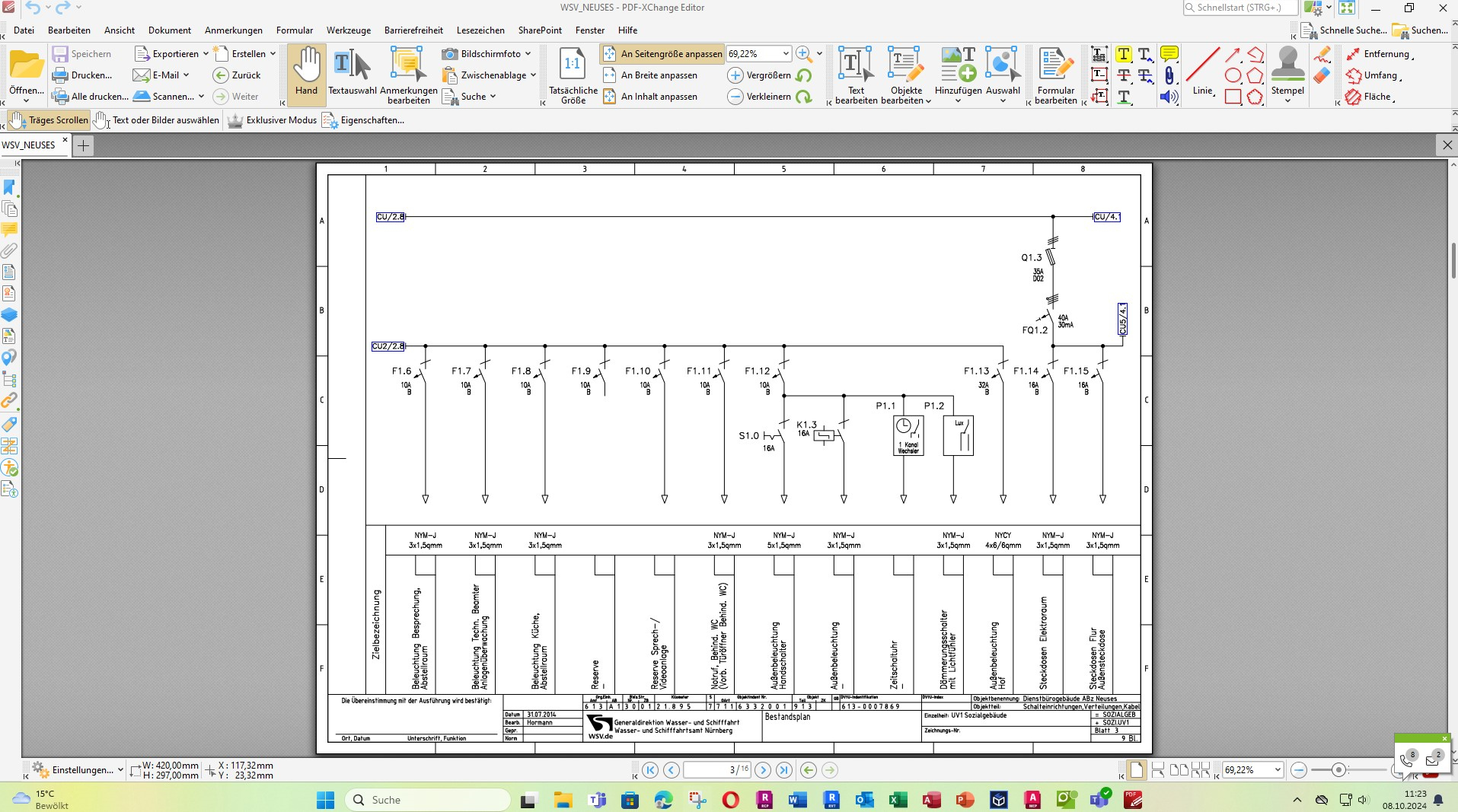Expand the Exportieren dropdown

pos(206,54)
